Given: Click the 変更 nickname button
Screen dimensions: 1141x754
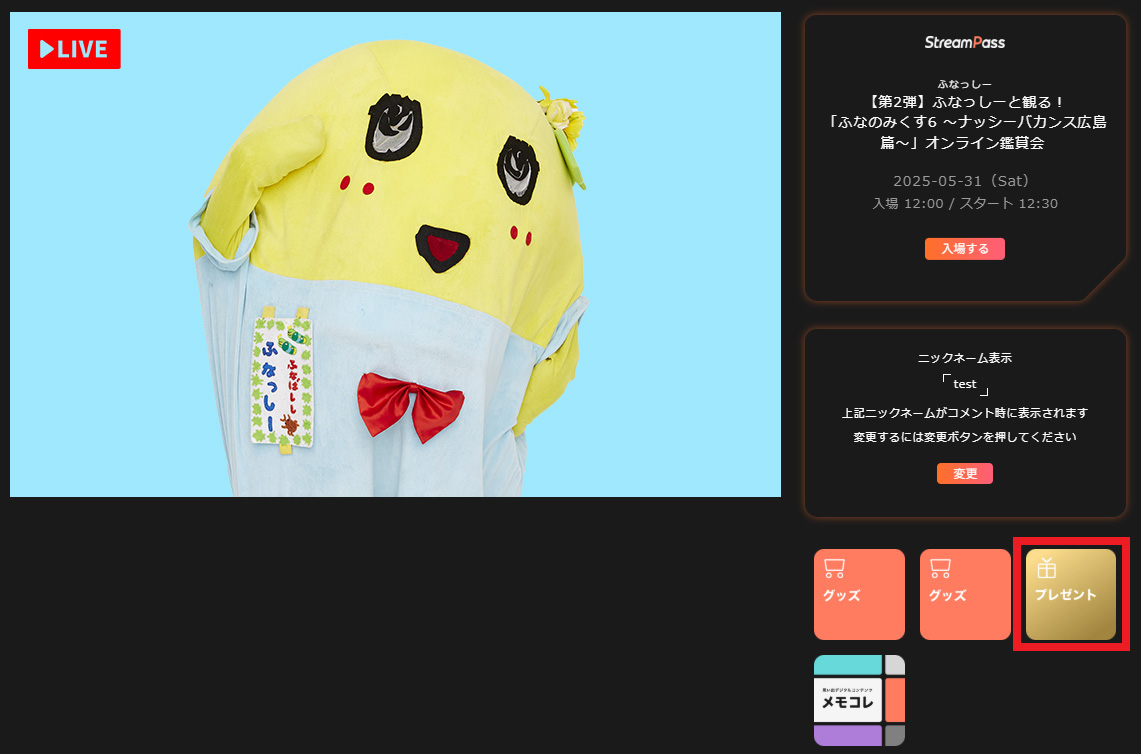Looking at the screenshot, I should coord(965,474).
